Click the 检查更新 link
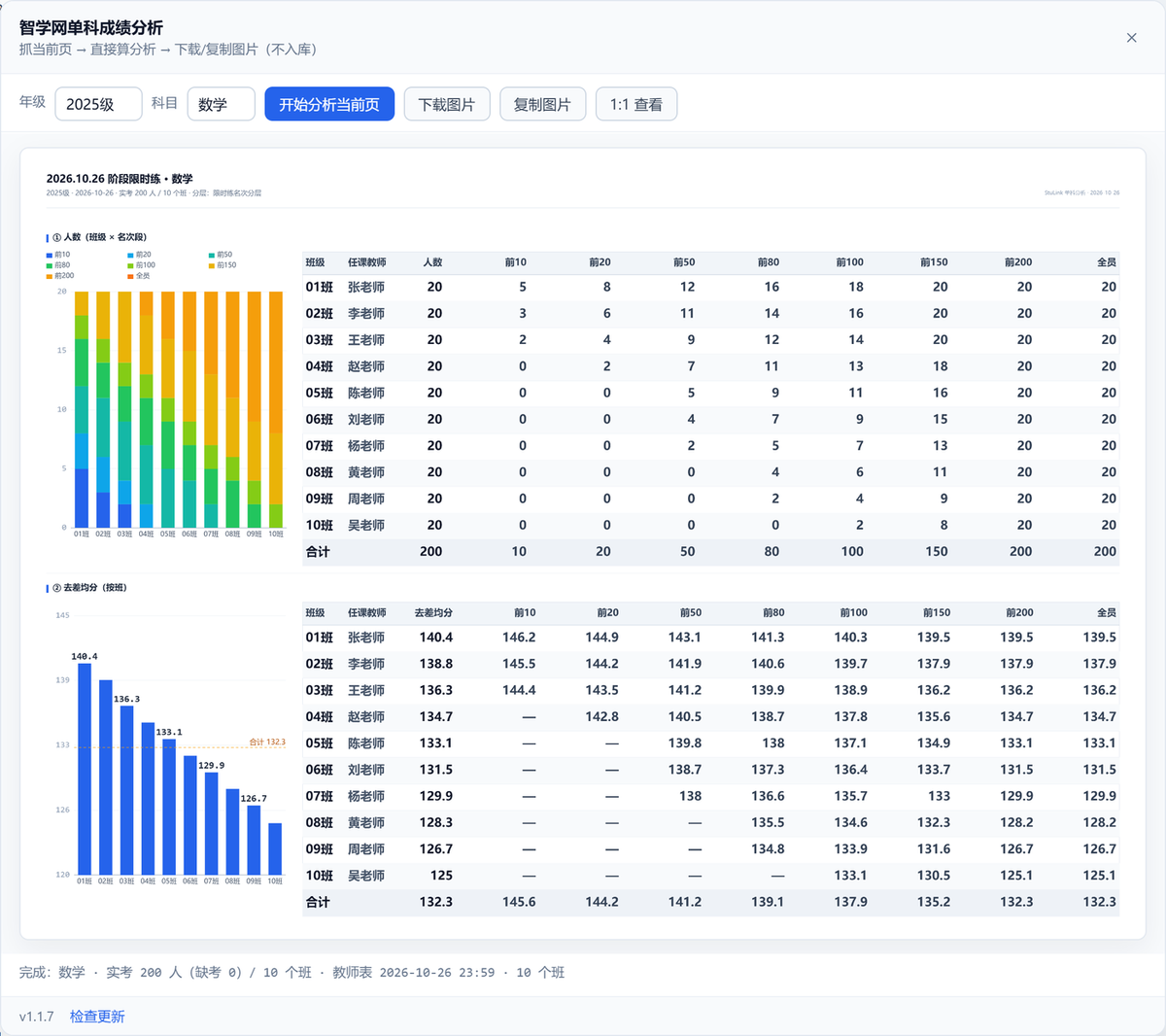Screen dimensions: 1166x1036 coord(97,1017)
